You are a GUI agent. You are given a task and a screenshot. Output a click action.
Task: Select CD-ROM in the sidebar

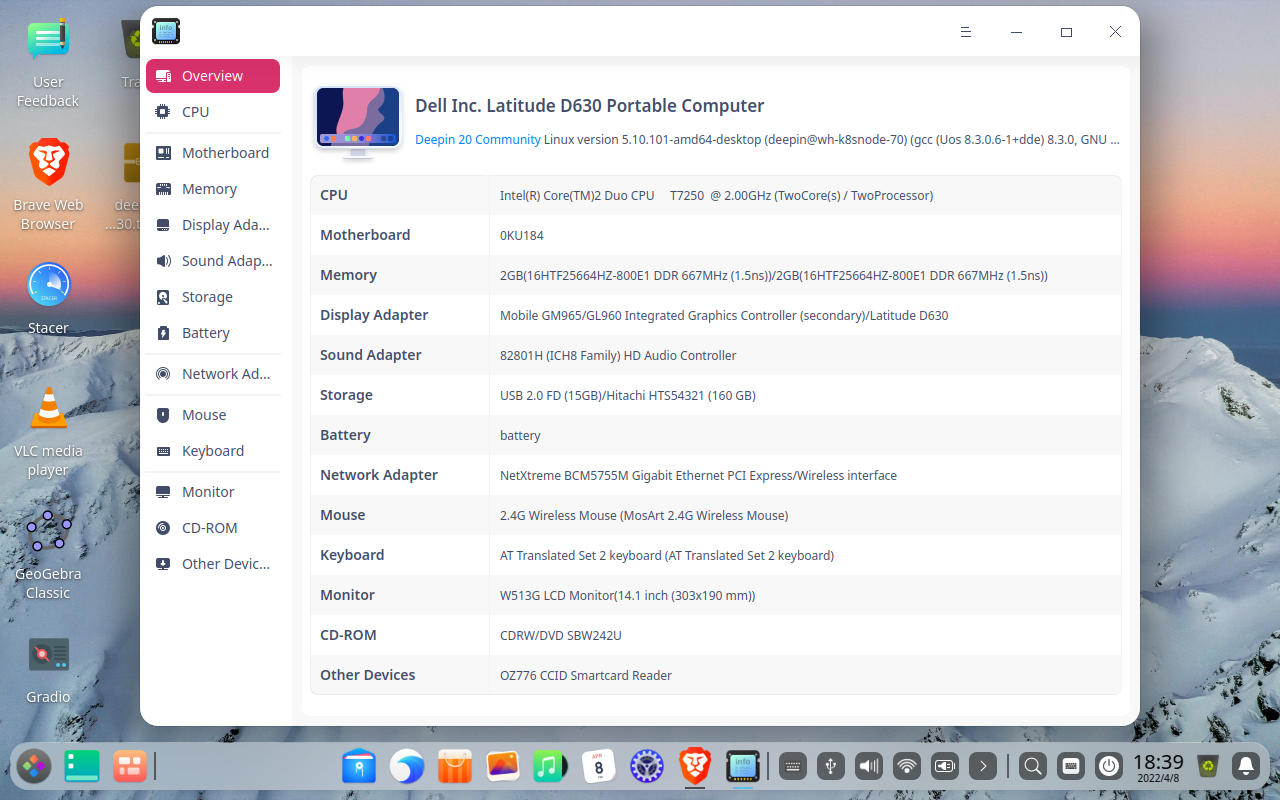(x=213, y=528)
